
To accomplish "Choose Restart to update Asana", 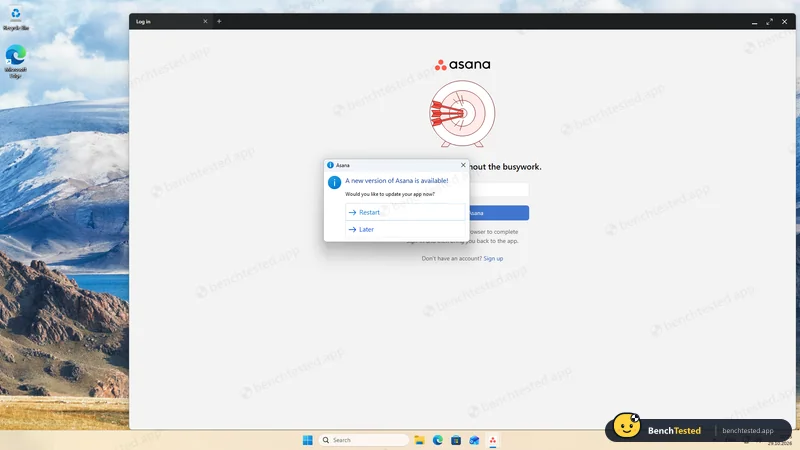I will 405,212.
